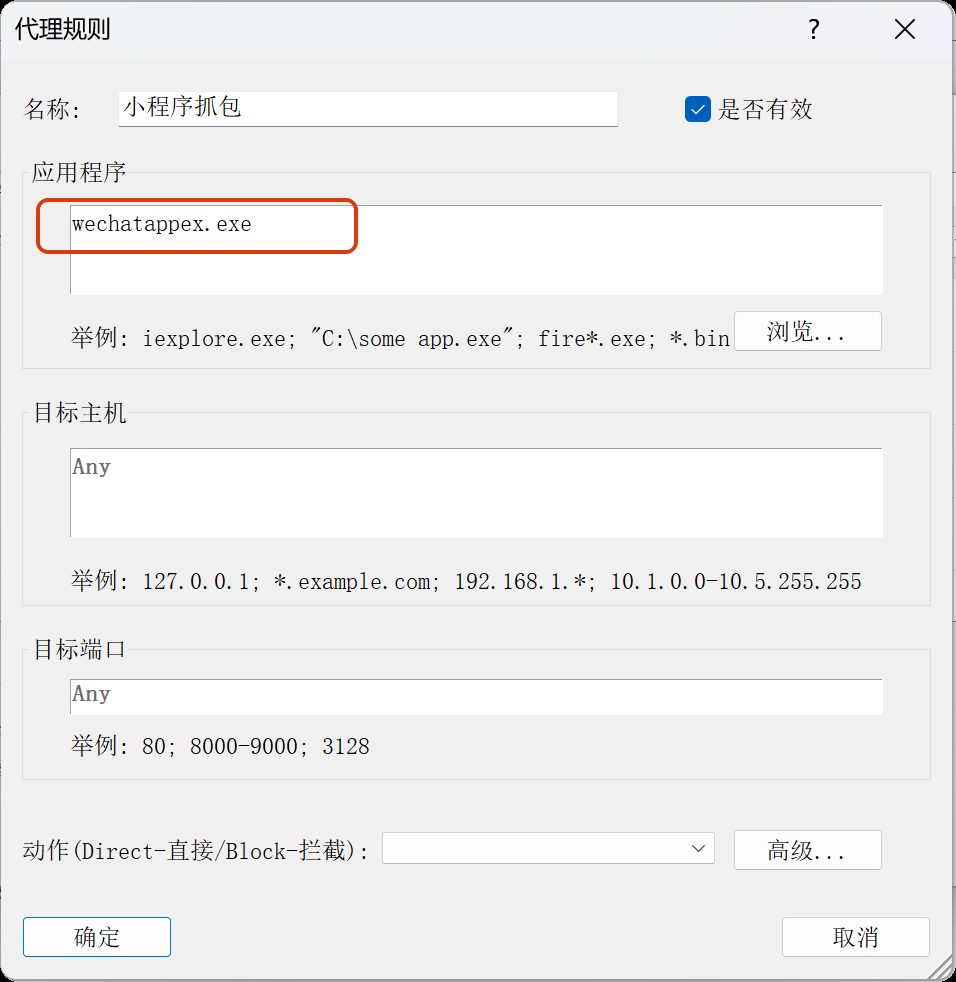This screenshot has width=956, height=982.
Task: Focus the 名称 field containing 小程序抓包
Action: click(367, 108)
